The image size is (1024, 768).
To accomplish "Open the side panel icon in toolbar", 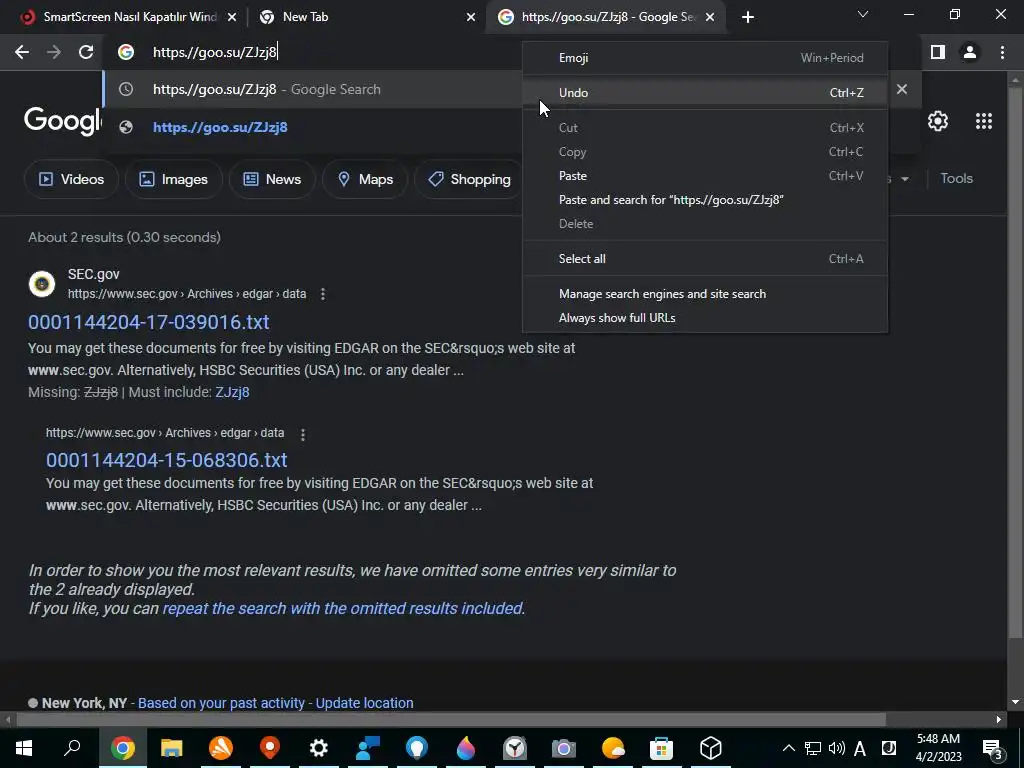I will pyautogui.click(x=938, y=52).
